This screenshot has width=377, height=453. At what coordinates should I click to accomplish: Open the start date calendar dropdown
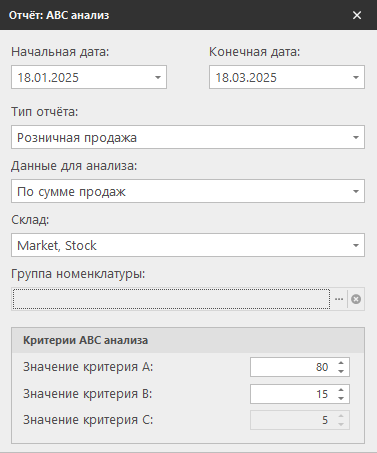pyautogui.click(x=158, y=77)
